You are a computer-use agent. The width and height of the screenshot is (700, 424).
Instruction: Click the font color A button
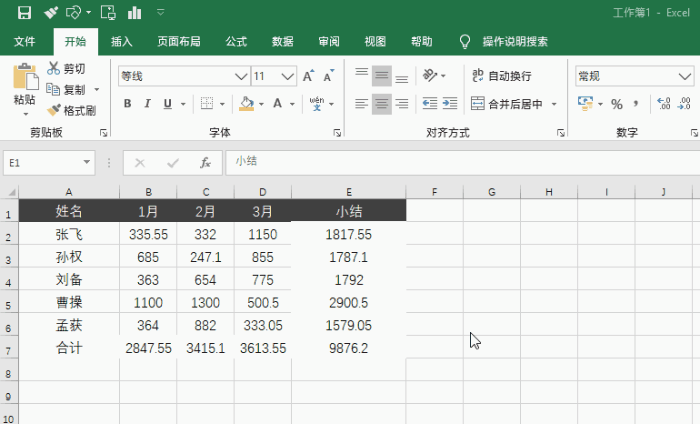tap(278, 104)
